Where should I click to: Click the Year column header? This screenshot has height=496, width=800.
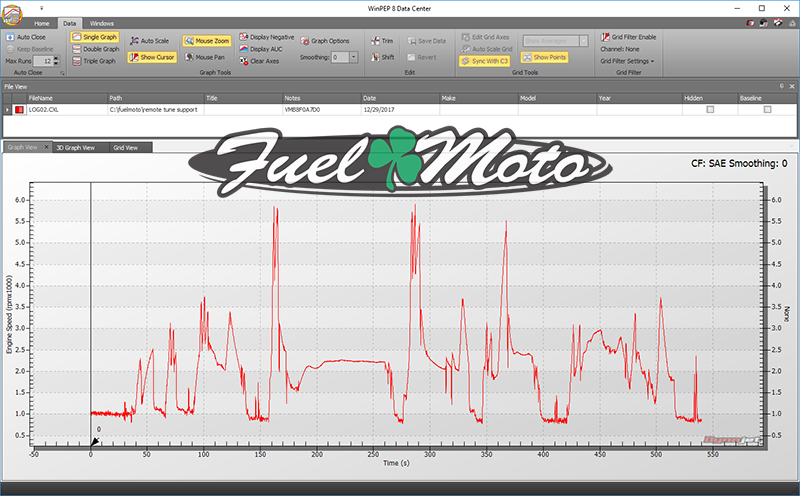640,98
